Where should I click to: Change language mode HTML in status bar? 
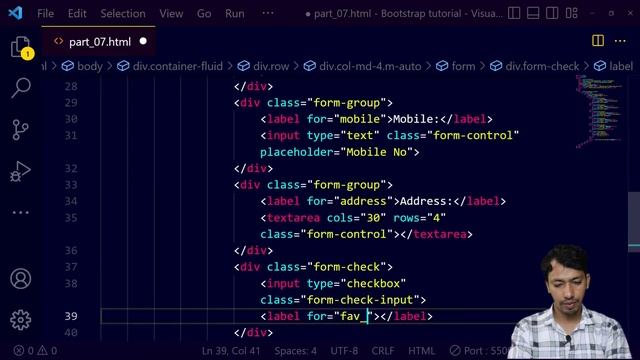[x=421, y=351]
